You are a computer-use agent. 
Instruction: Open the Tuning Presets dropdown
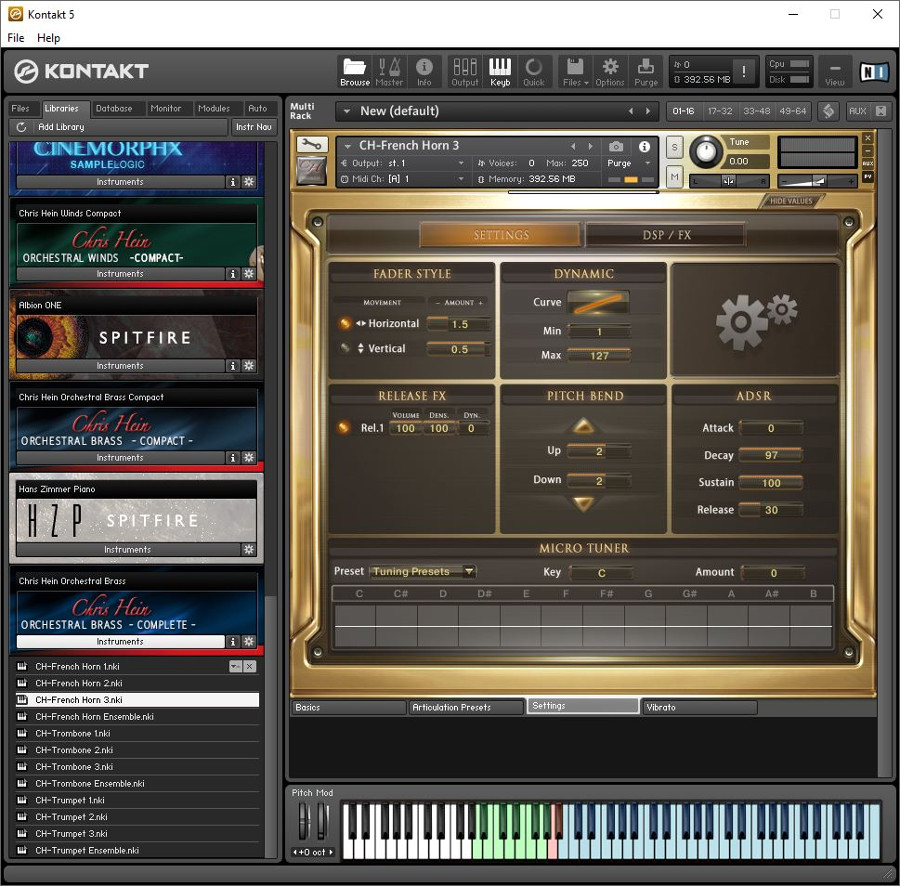423,572
